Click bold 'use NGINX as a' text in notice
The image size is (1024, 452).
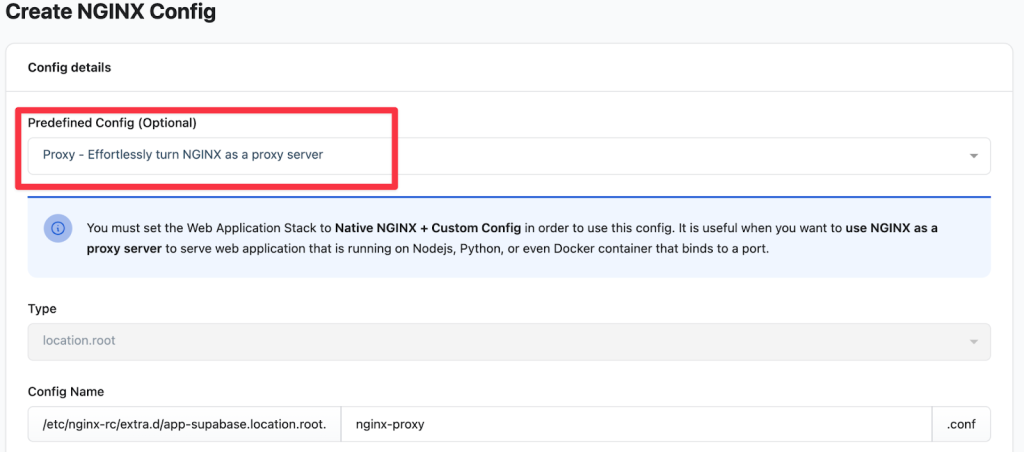click(x=891, y=228)
